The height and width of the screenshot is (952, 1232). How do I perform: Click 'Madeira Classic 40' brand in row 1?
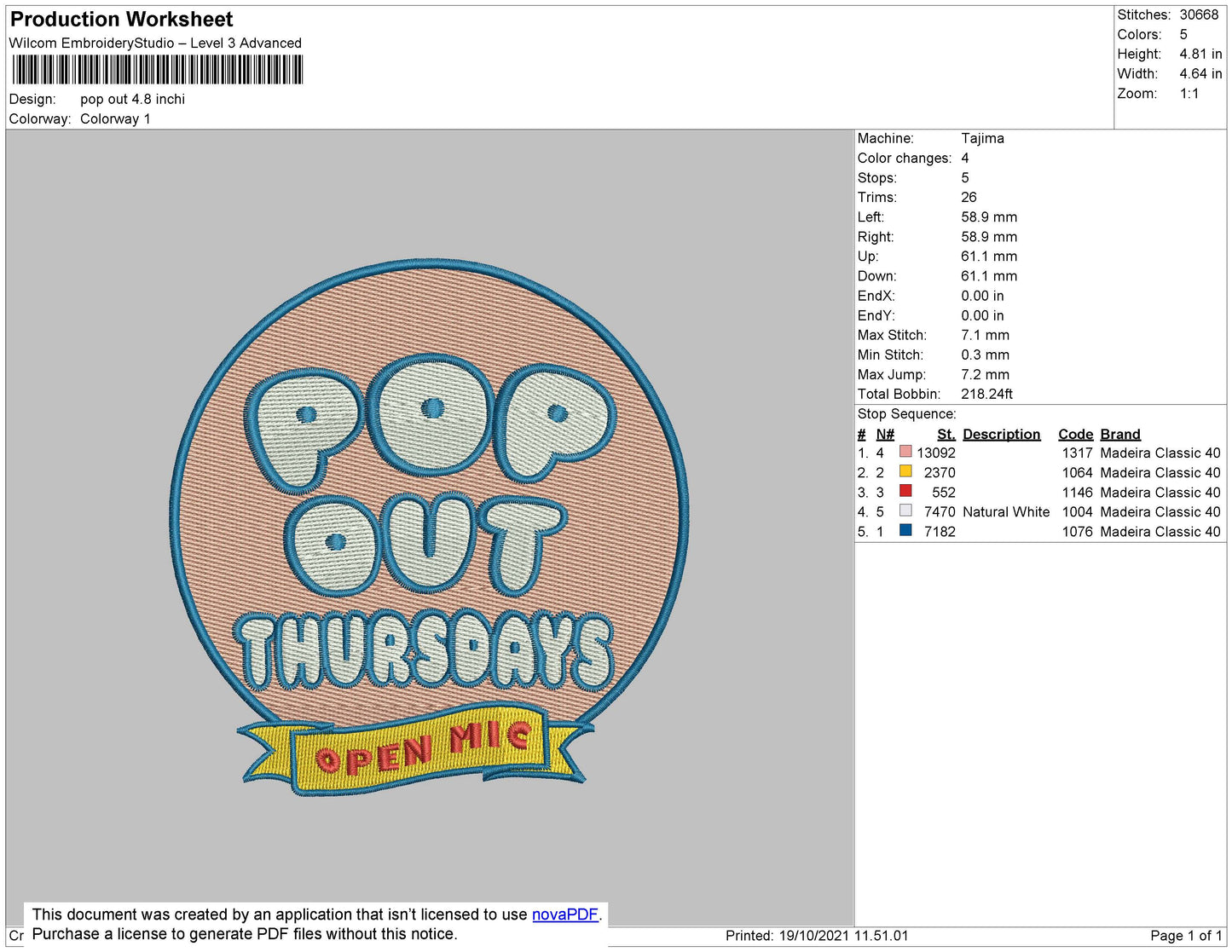click(1160, 453)
